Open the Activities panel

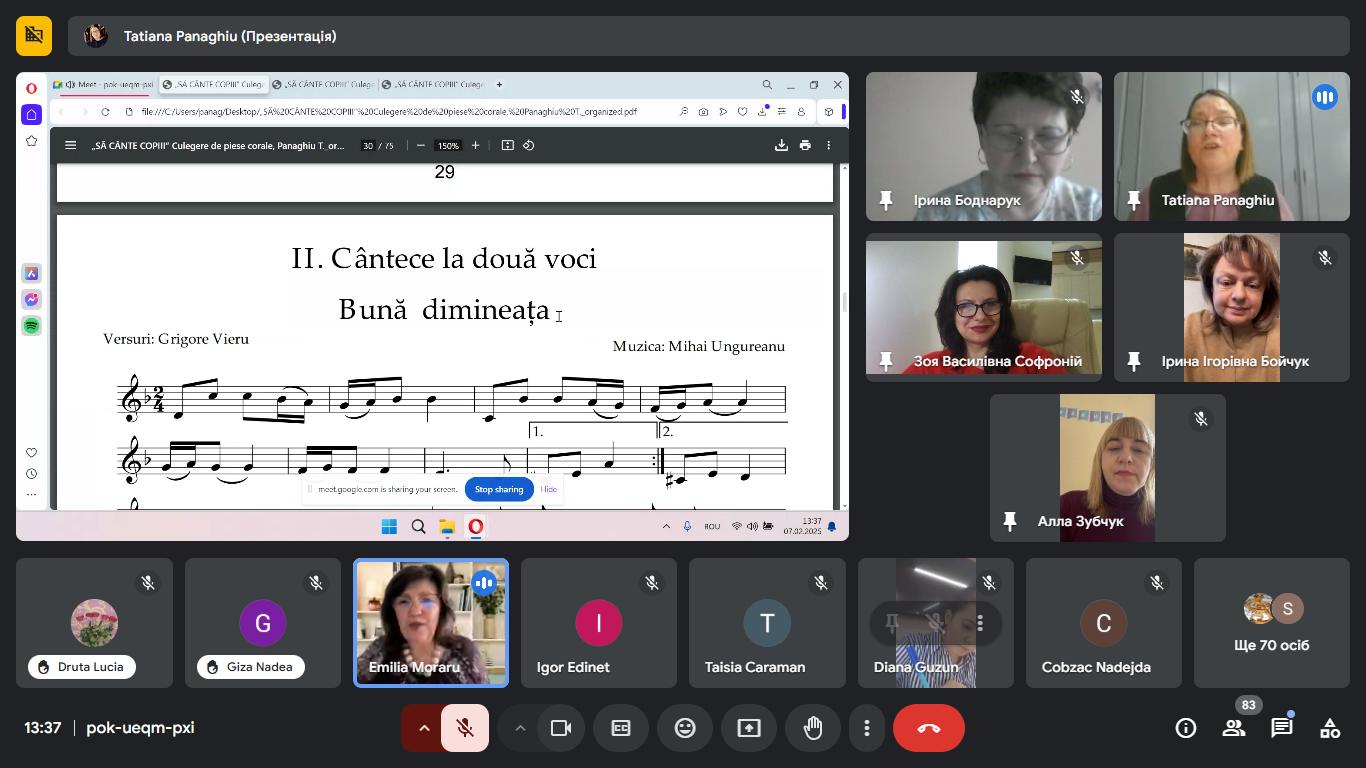tap(1330, 728)
